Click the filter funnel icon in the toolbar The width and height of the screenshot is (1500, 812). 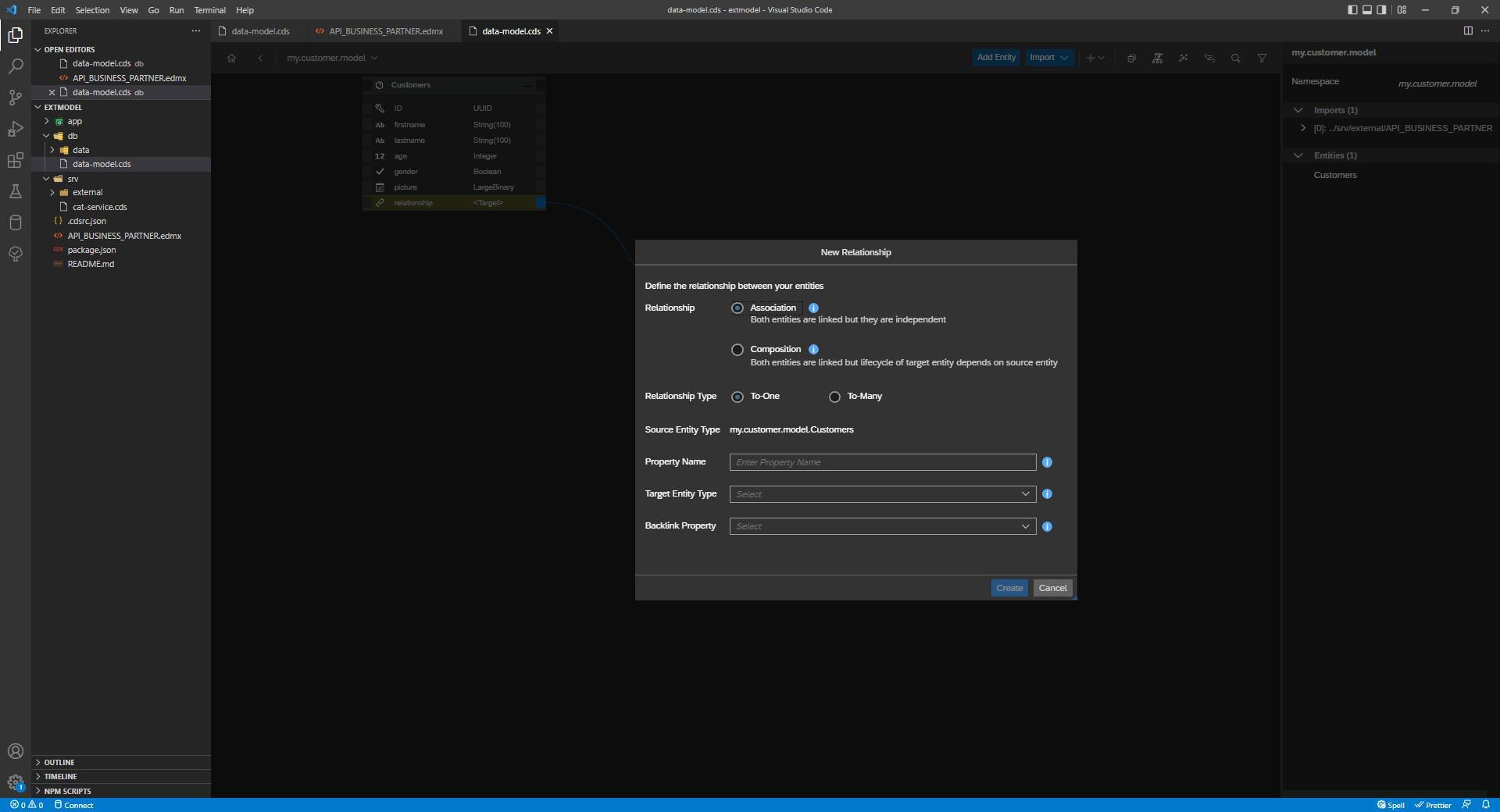point(1262,58)
